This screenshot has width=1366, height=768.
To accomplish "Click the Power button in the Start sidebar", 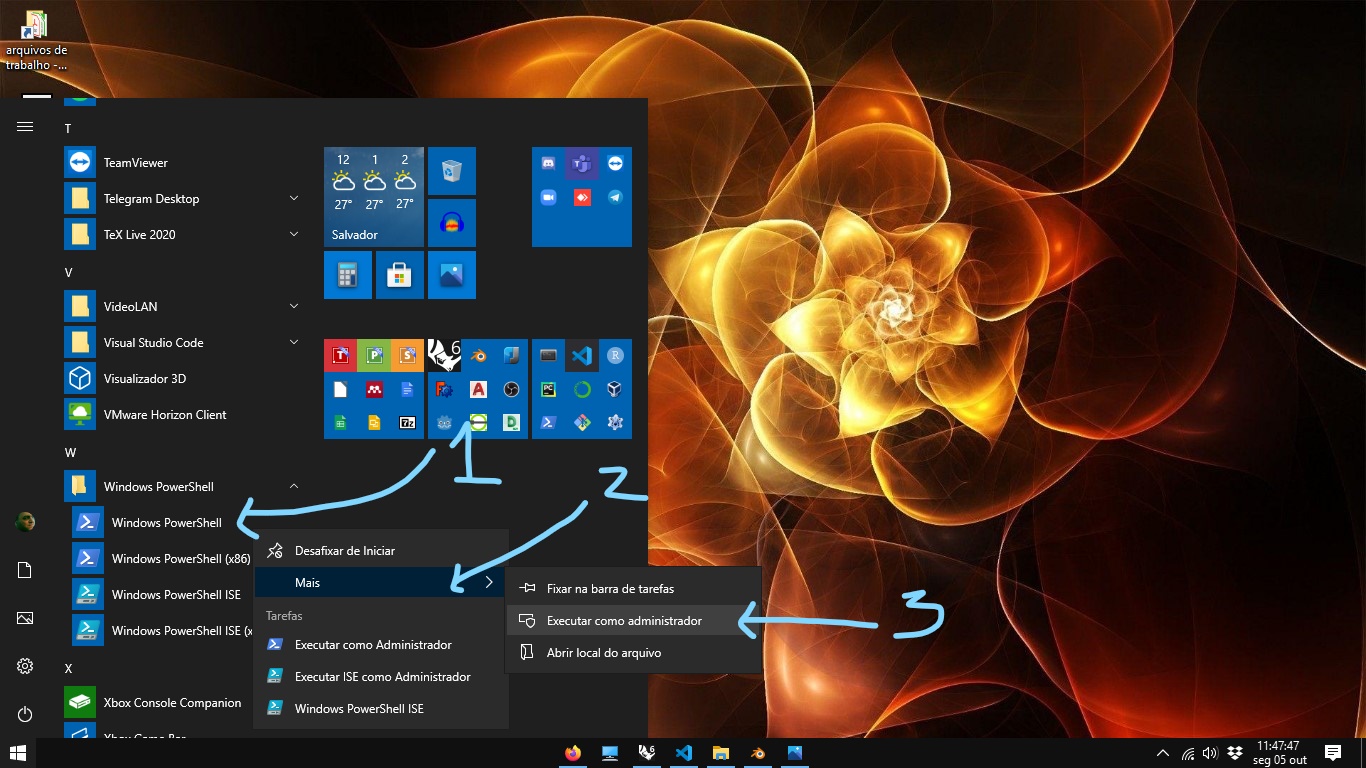I will click(x=25, y=714).
